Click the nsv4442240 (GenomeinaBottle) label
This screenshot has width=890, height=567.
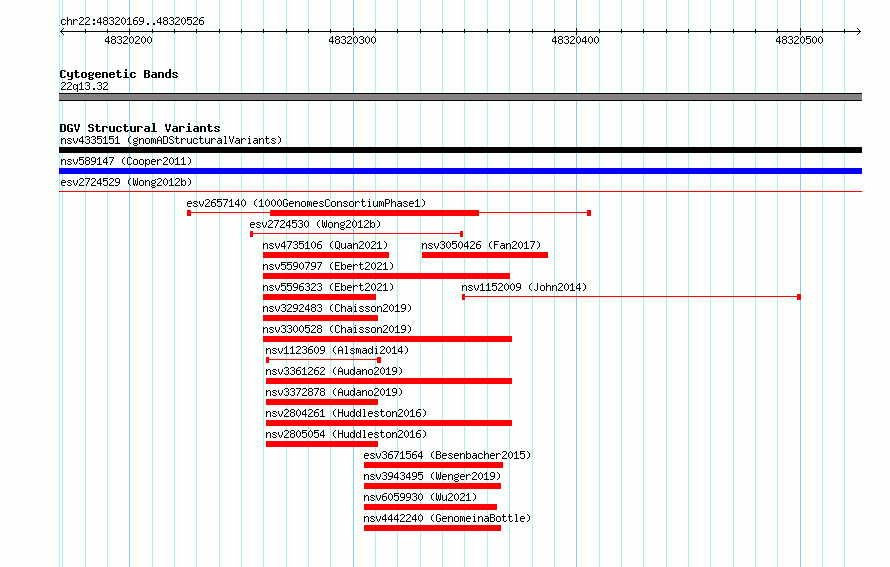(447, 518)
